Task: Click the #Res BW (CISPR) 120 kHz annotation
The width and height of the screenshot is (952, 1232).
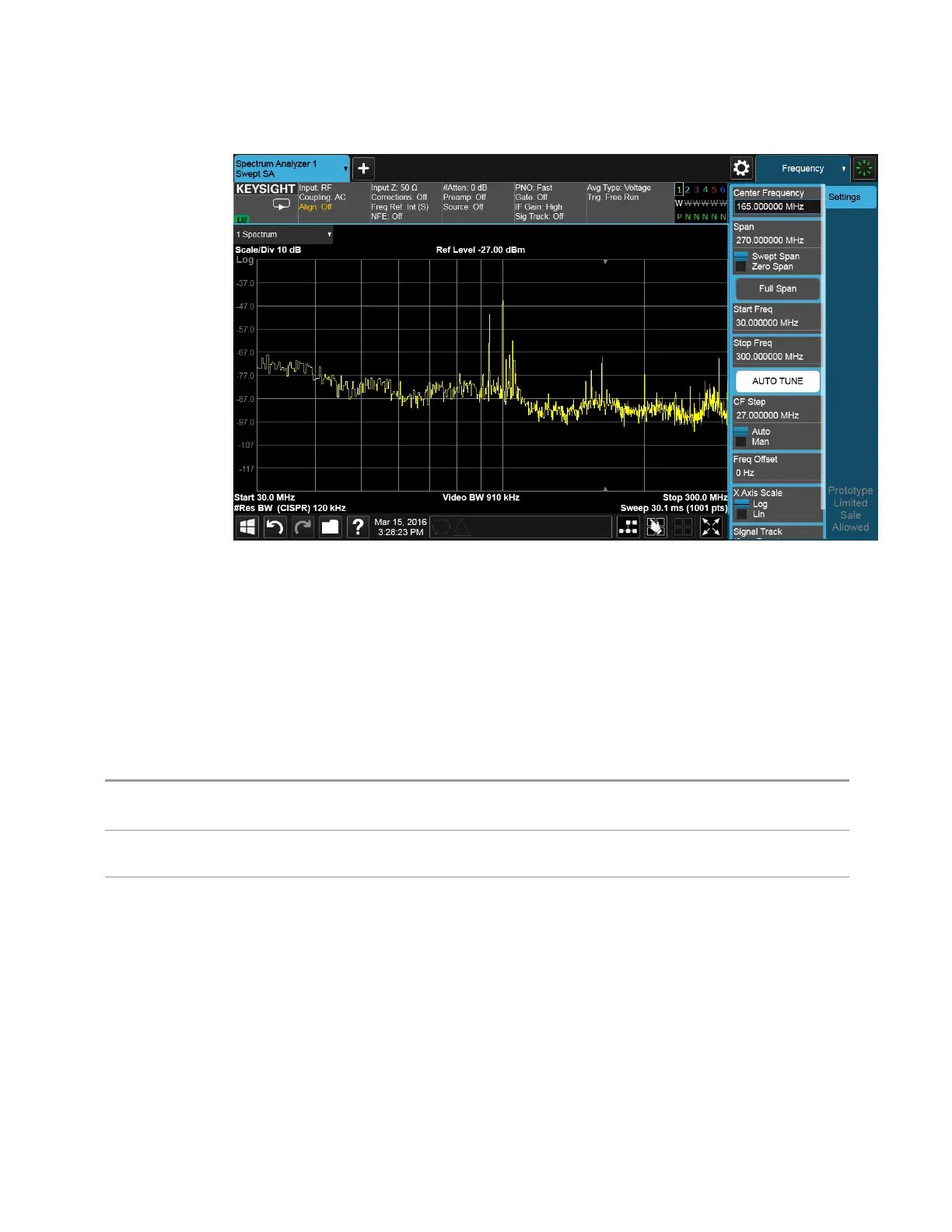Action: pos(290,508)
